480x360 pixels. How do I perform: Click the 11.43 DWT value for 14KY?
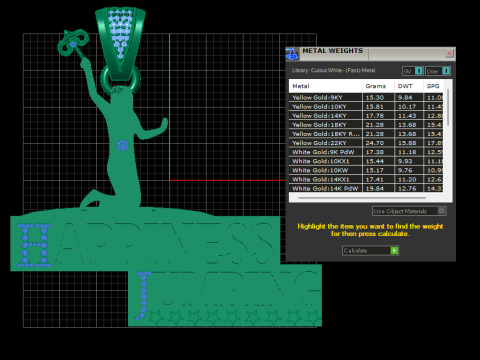pyautogui.click(x=407, y=116)
